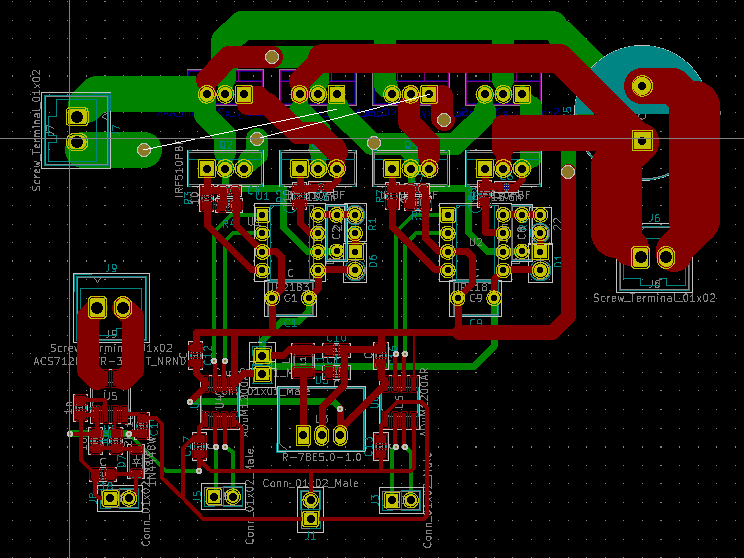Image resolution: width=744 pixels, height=558 pixels.
Task: Click the J9 reference label
Action: [x=111, y=268]
